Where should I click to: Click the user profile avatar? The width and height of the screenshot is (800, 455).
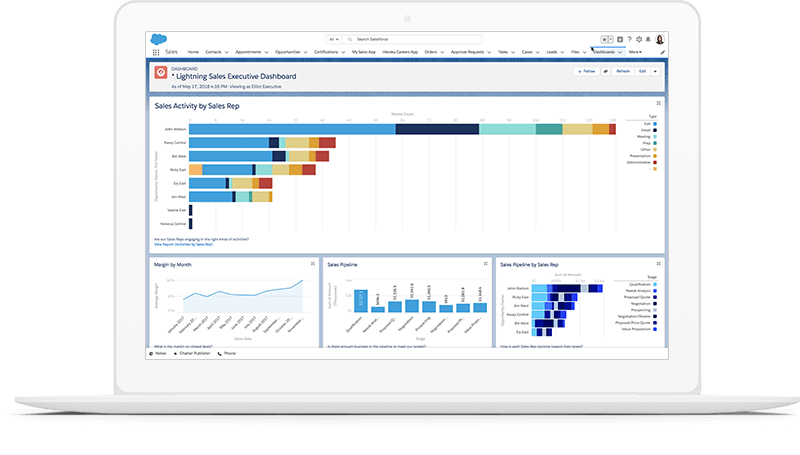coord(660,39)
